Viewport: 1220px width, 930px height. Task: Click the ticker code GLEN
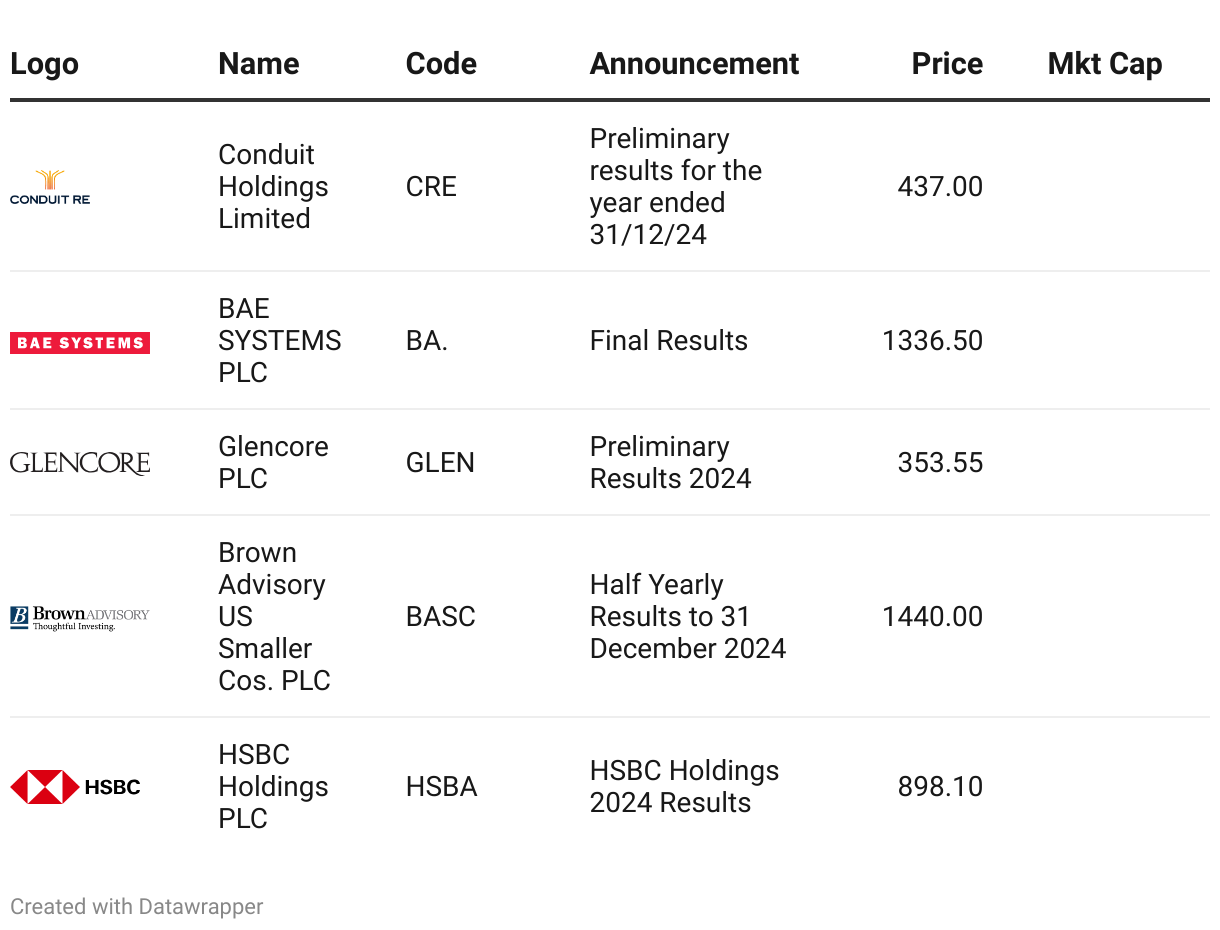click(x=440, y=463)
